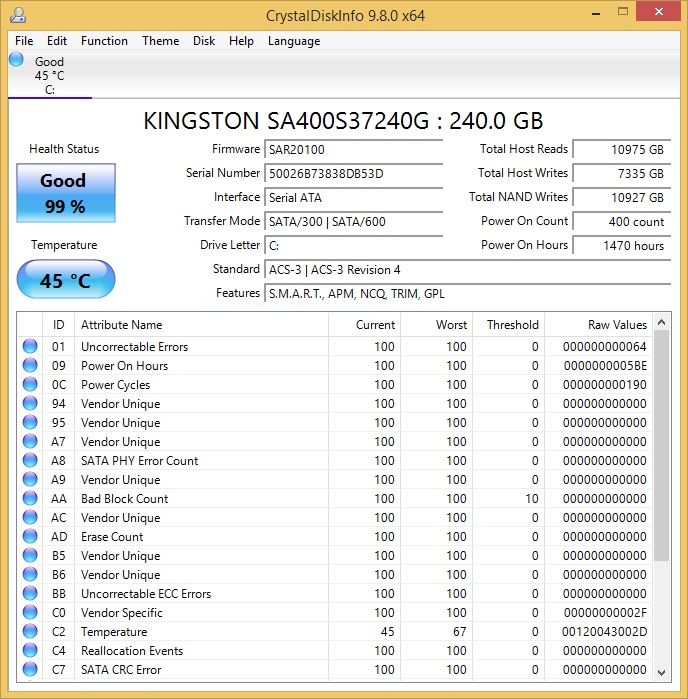Click raw value 000000000190
688x699 pixels.
[604, 385]
